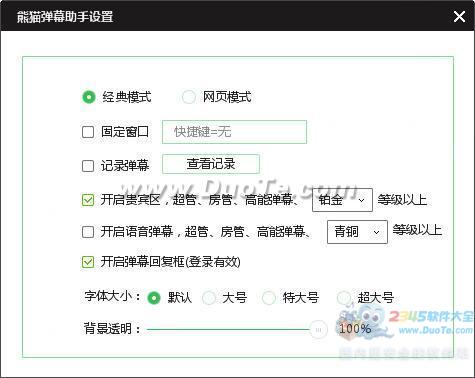
Task: Open the 青铜 level dropdown
Action: [357, 232]
